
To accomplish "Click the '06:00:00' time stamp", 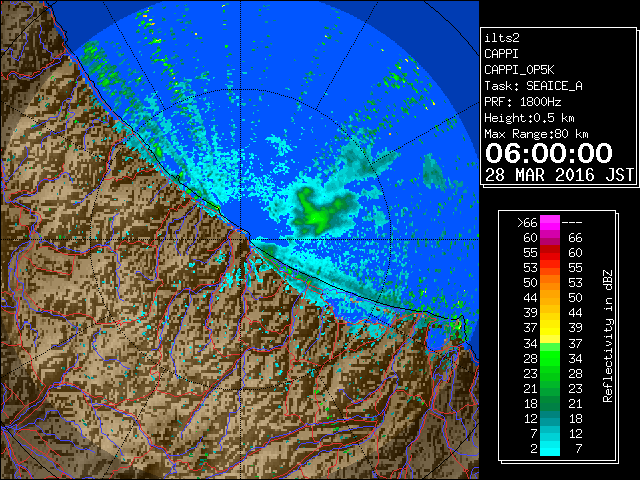I will [549, 153].
